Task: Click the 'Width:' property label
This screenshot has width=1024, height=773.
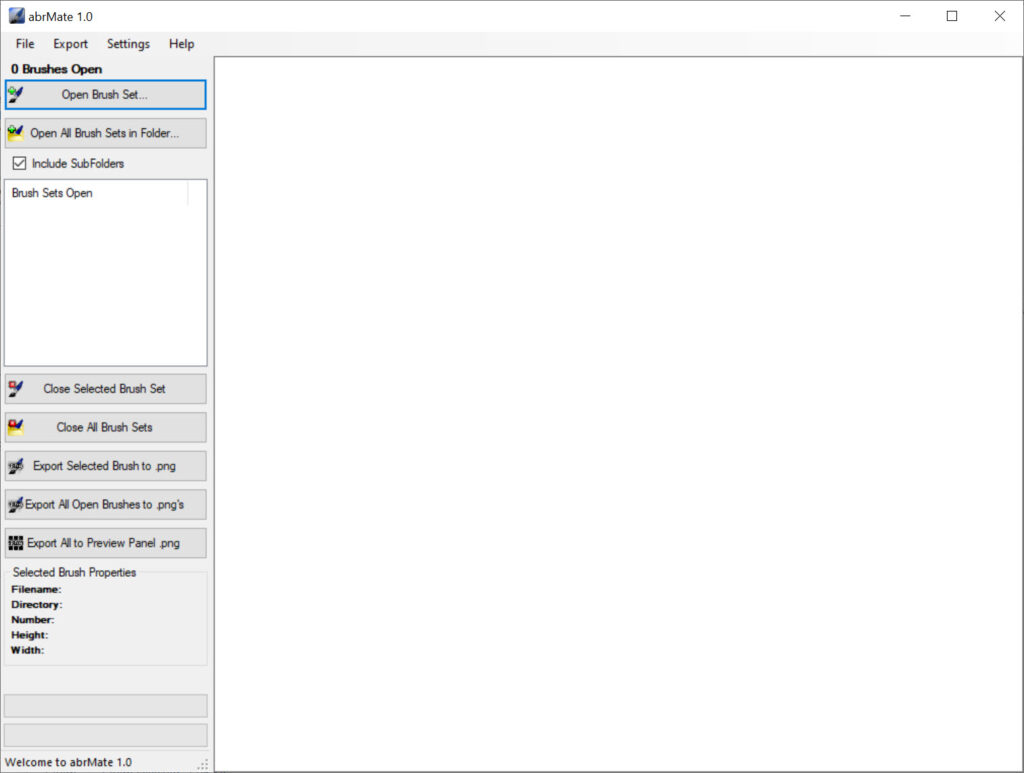Action: pos(27,650)
